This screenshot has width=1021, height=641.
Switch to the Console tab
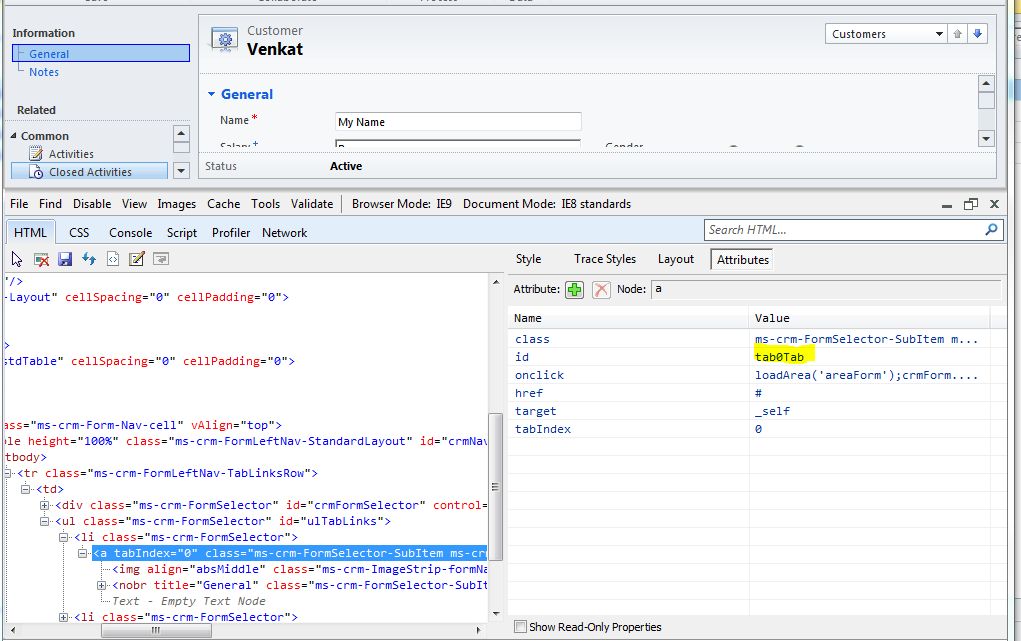(130, 233)
